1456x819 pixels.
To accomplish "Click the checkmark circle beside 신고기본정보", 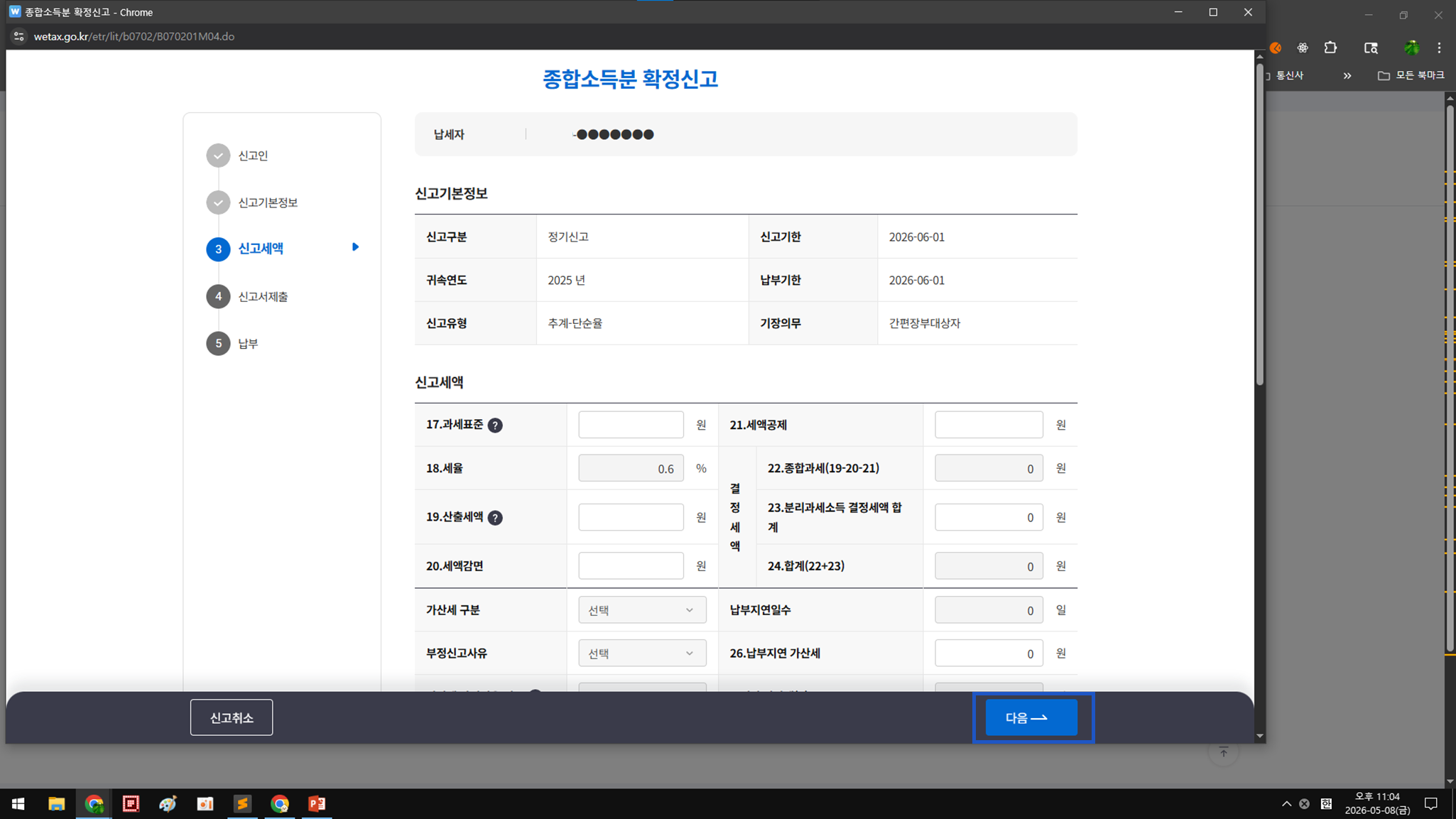I will point(218,202).
